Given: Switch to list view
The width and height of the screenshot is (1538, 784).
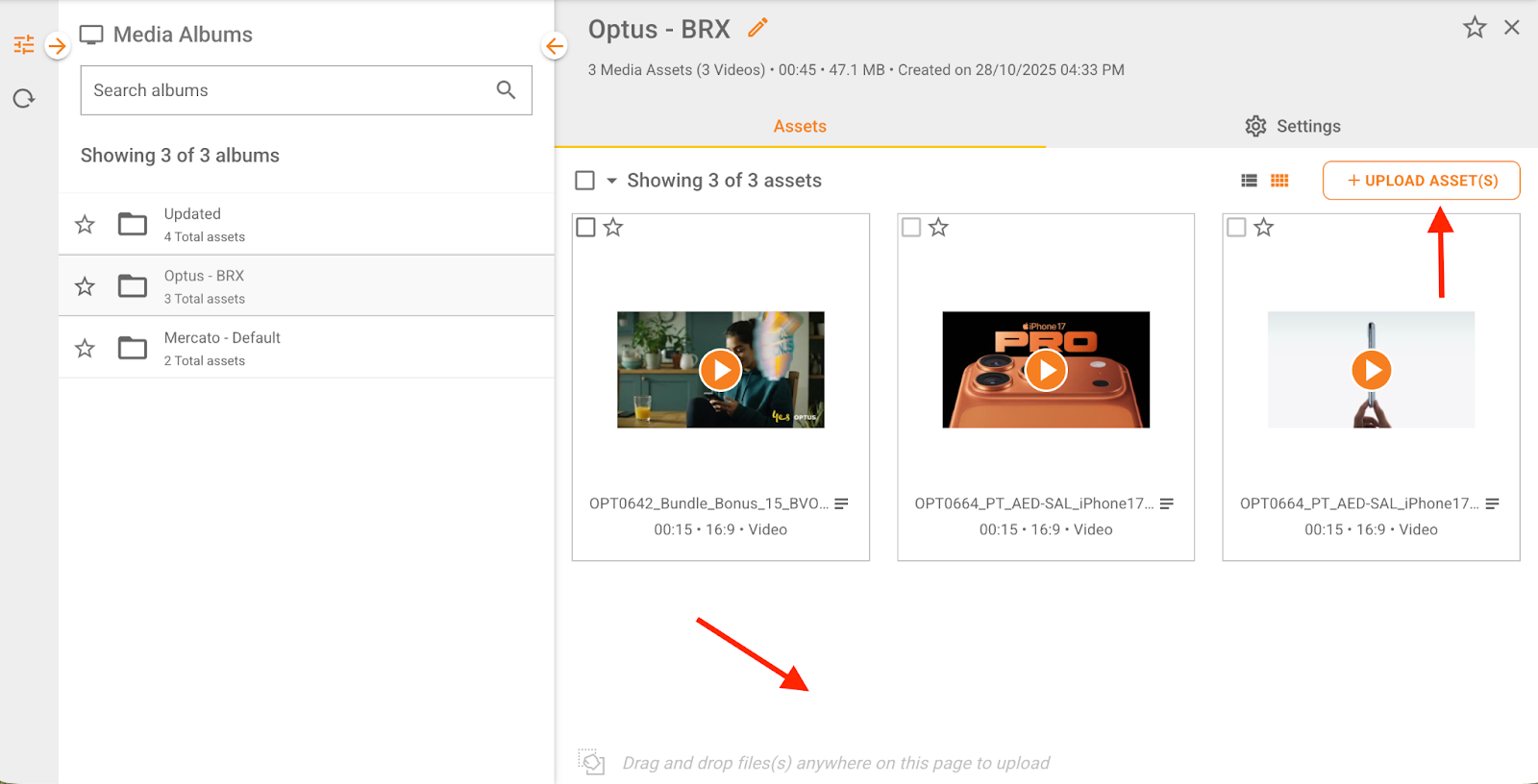Looking at the screenshot, I should (x=1250, y=181).
